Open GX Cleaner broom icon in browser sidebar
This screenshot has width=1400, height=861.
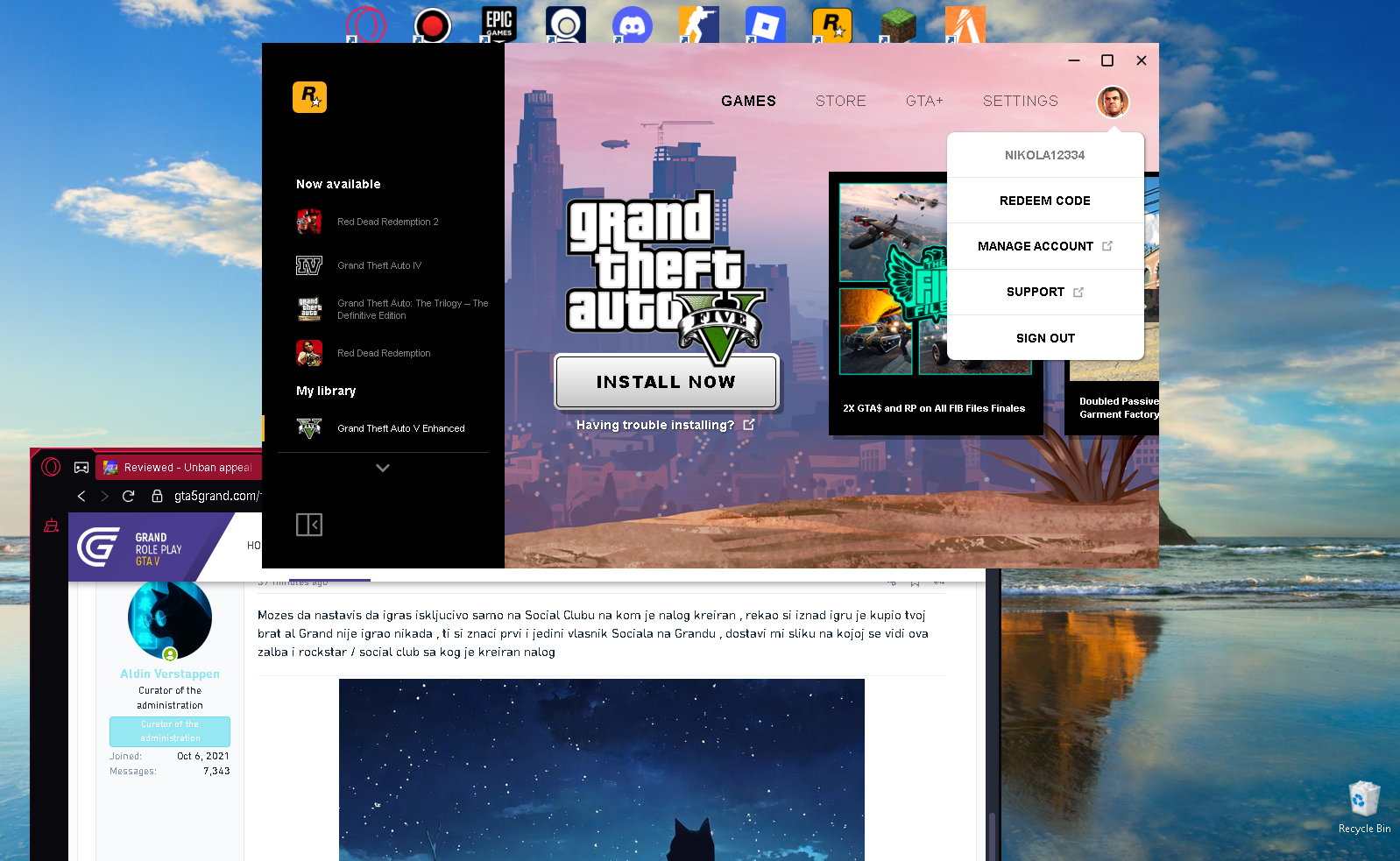(x=52, y=526)
